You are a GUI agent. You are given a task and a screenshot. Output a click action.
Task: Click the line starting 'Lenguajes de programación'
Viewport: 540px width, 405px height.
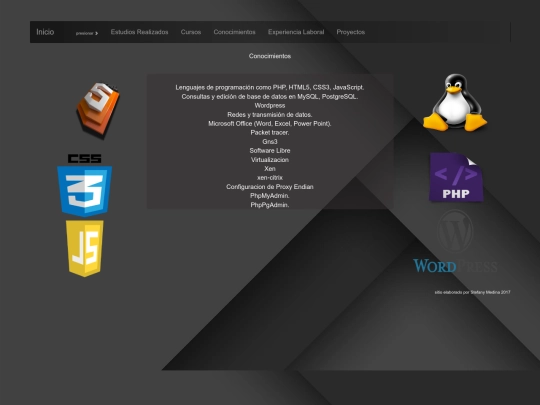pos(270,87)
